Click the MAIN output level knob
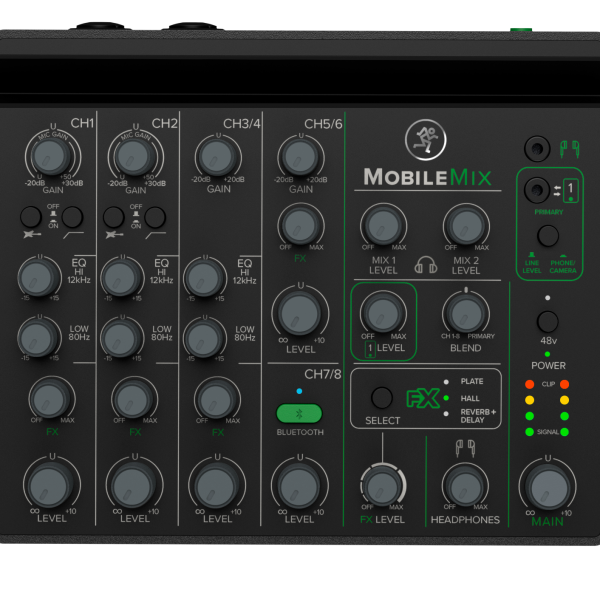Image resolution: width=600 pixels, height=600 pixels. [548, 487]
